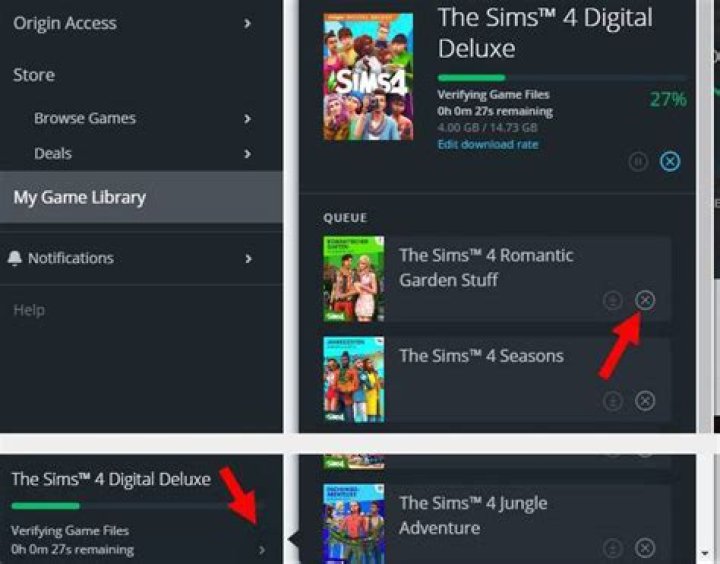Viewport: 720px width, 564px height.
Task: Click The Sims 4 Digital Deluxe cover thumbnail
Action: (368, 76)
